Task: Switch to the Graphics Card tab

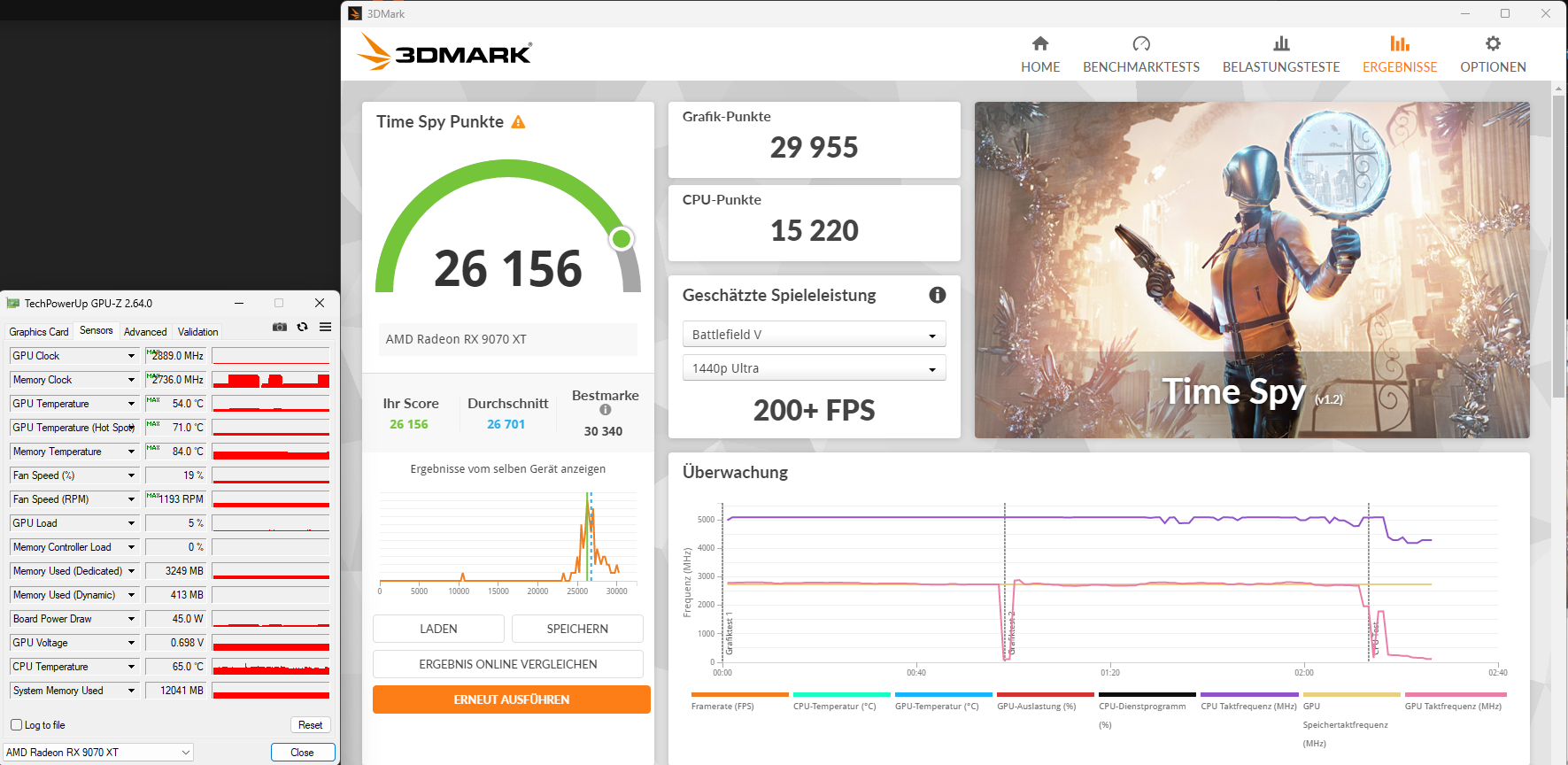Action: pyautogui.click(x=39, y=332)
